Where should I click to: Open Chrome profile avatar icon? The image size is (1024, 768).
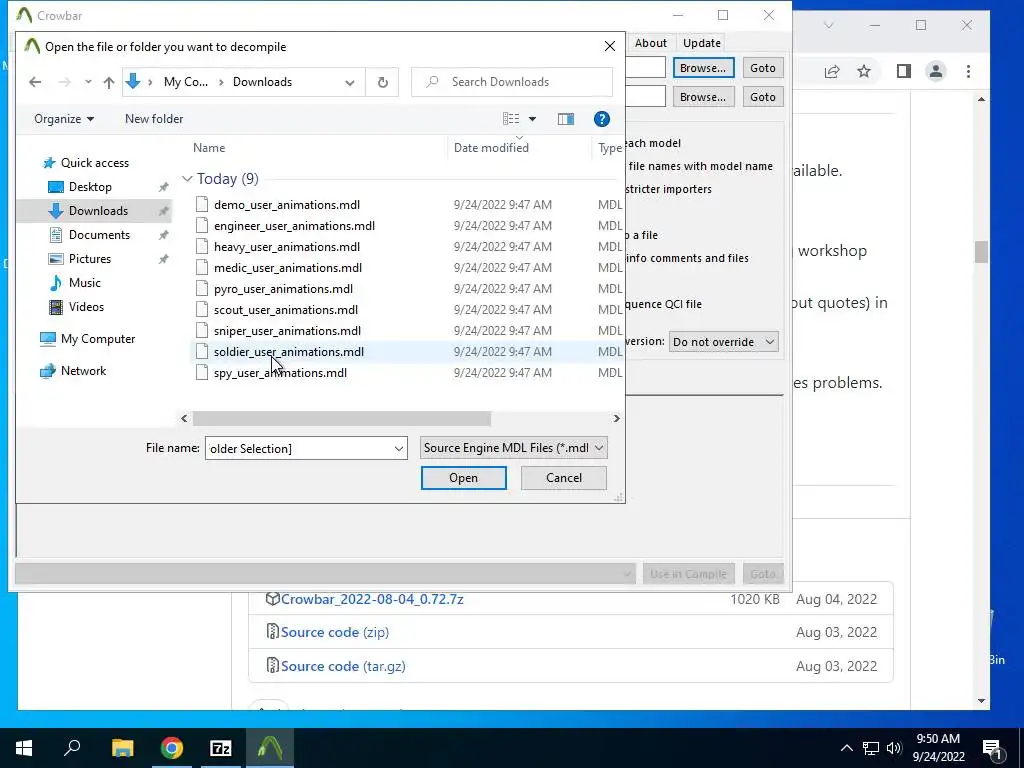coord(936,71)
